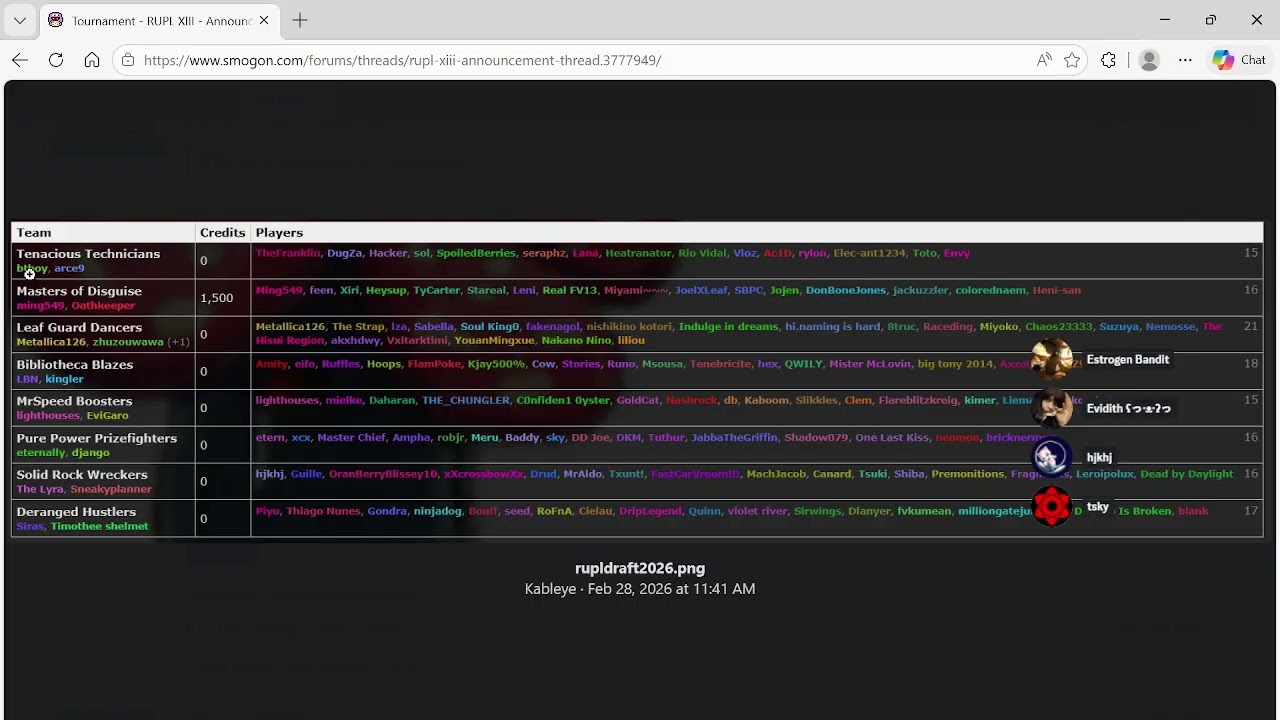Minimize the browser window
Viewport: 1280px width, 720px height.
[x=1165, y=20]
